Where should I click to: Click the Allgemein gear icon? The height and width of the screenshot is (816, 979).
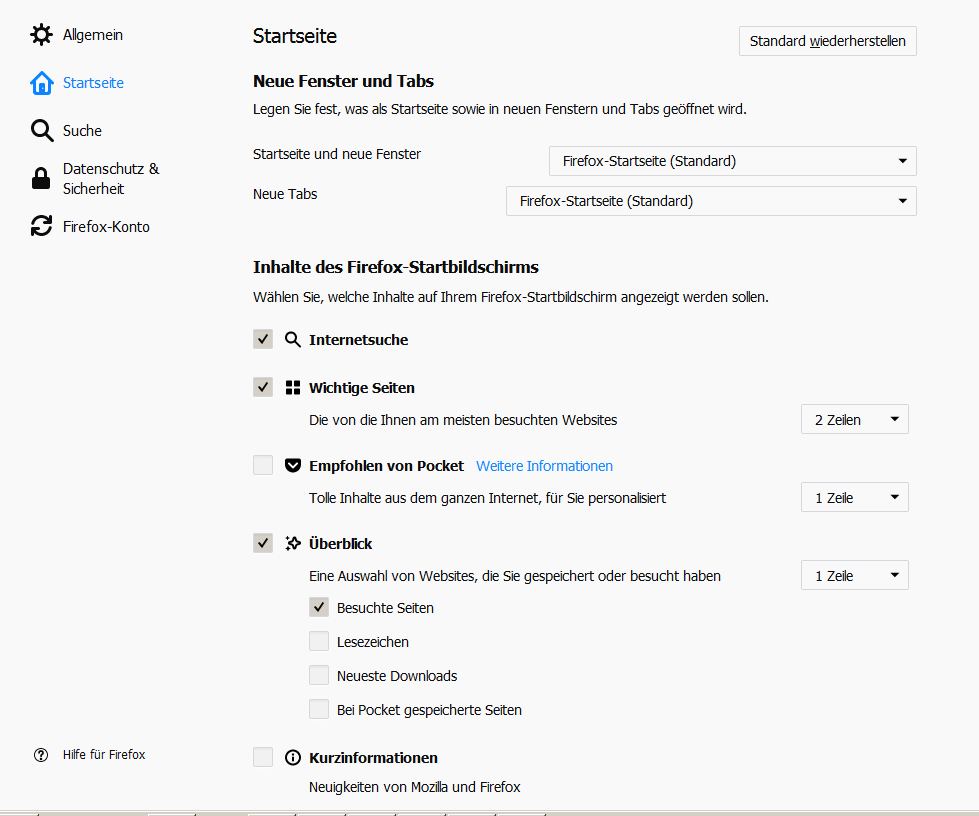coord(41,35)
